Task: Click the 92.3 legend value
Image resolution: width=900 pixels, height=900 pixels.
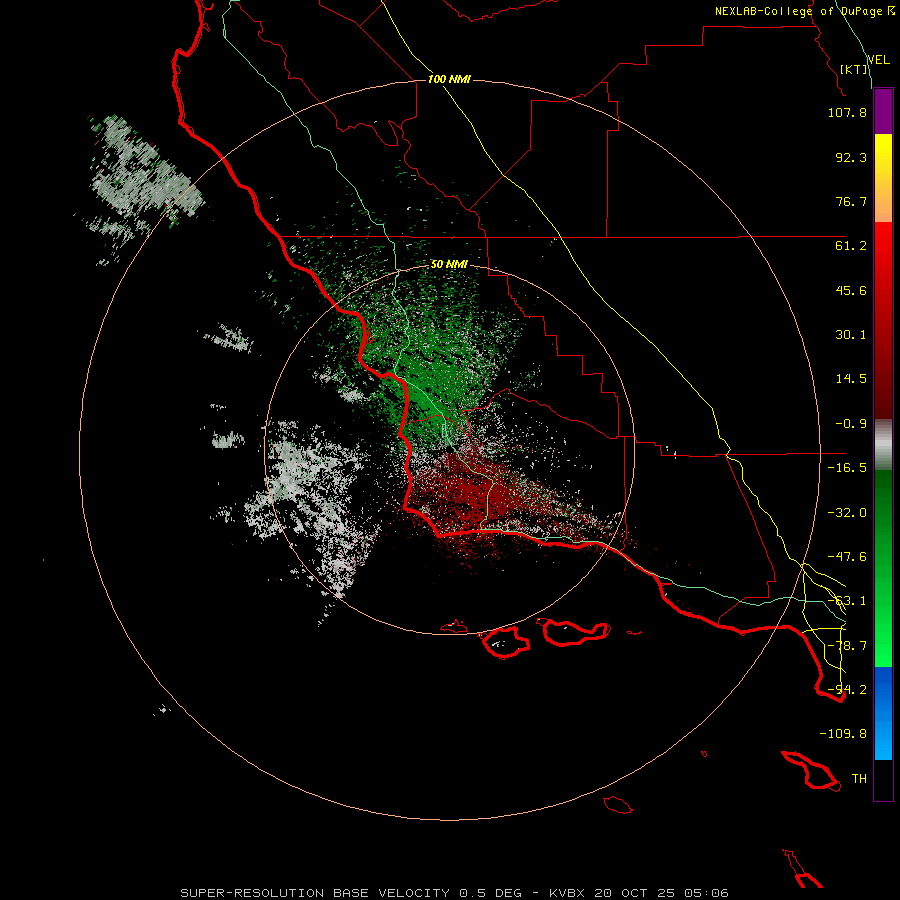Action: (x=851, y=157)
